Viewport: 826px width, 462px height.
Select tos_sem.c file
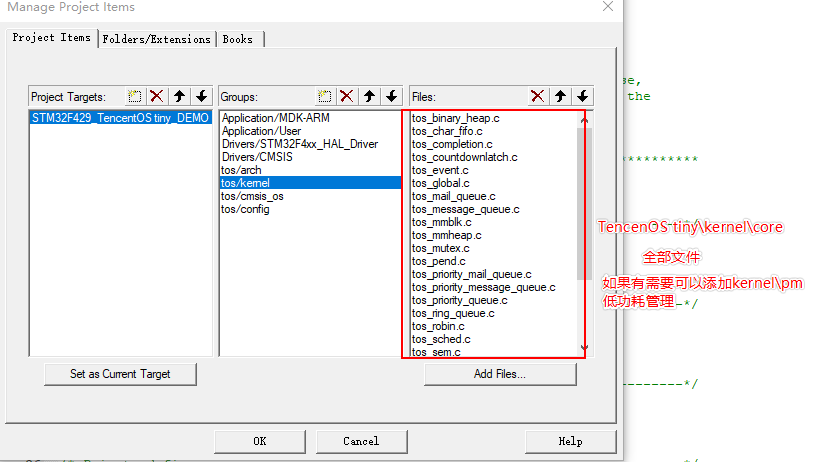[x=436, y=351]
